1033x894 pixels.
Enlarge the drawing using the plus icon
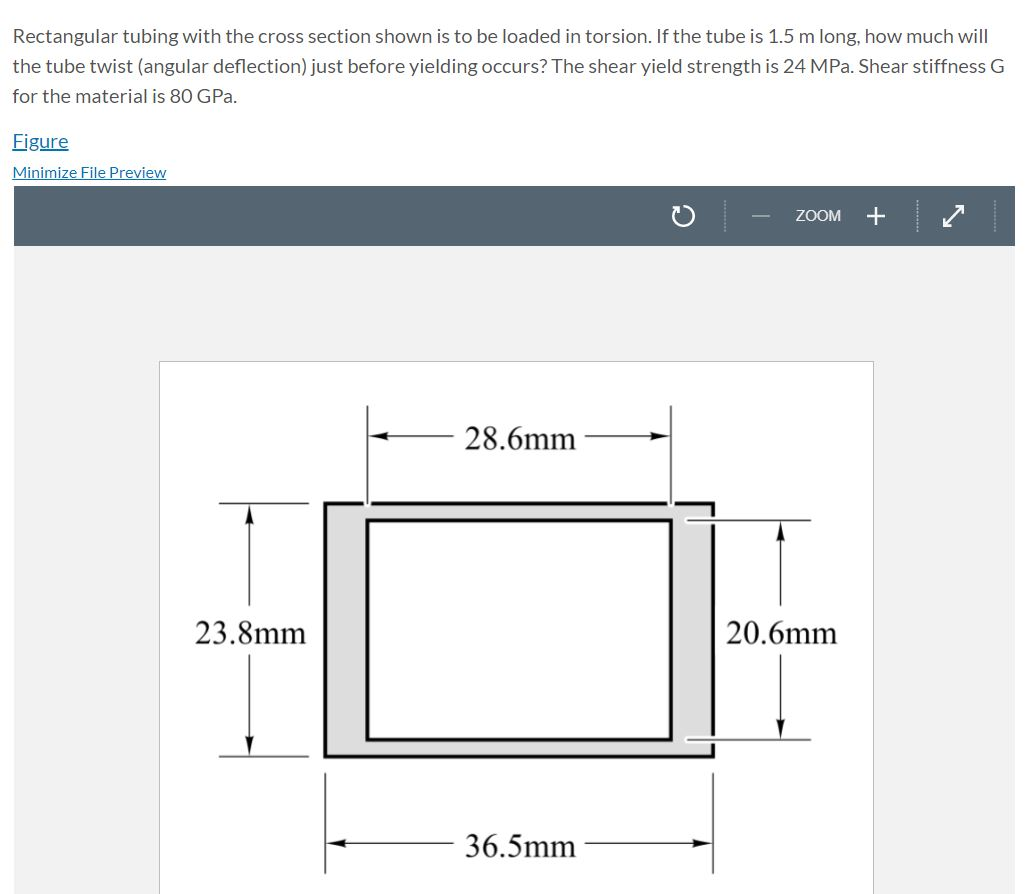pyautogui.click(x=875, y=215)
